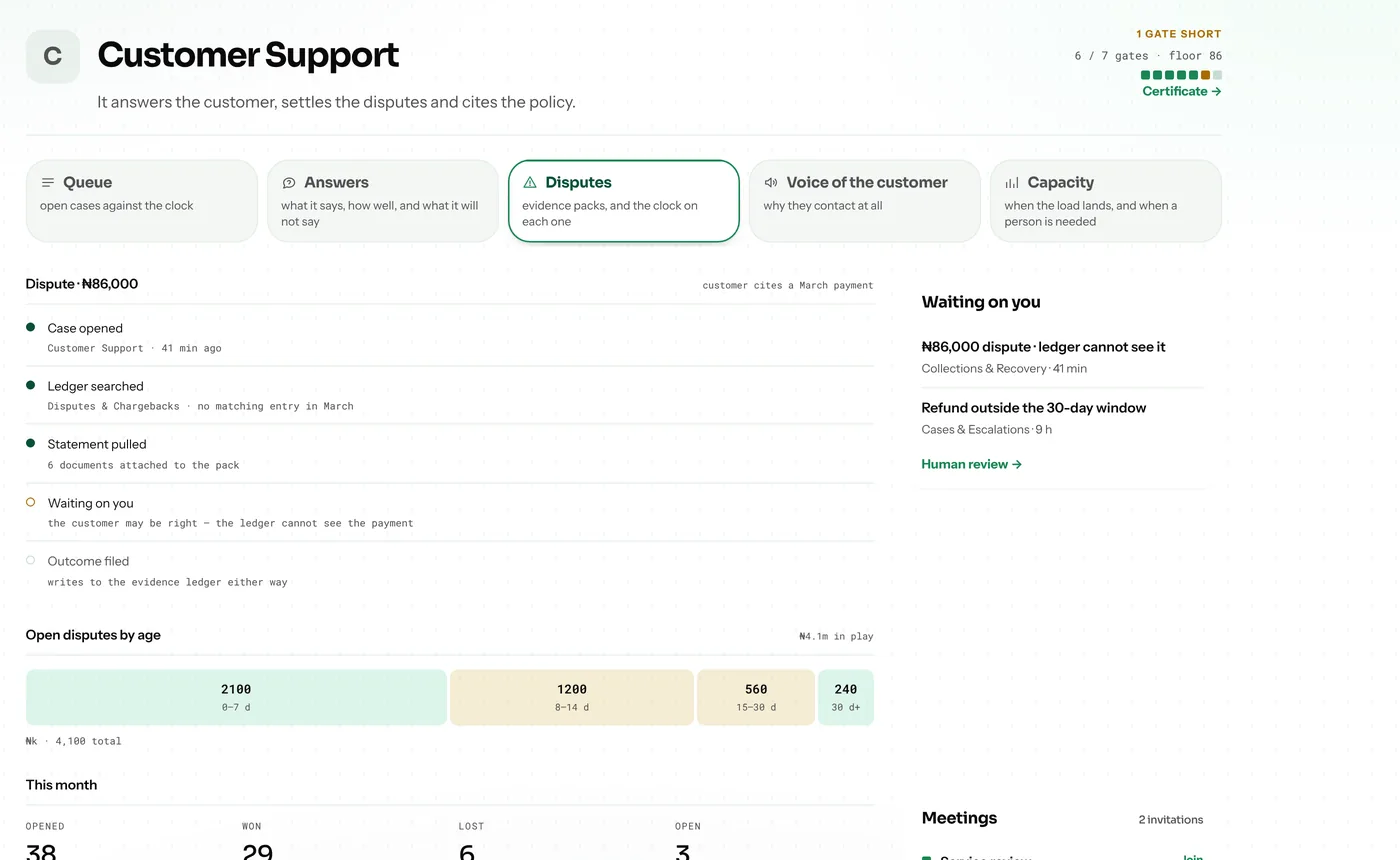
Task: Switch to the Capacity tab
Action: (x=1106, y=201)
